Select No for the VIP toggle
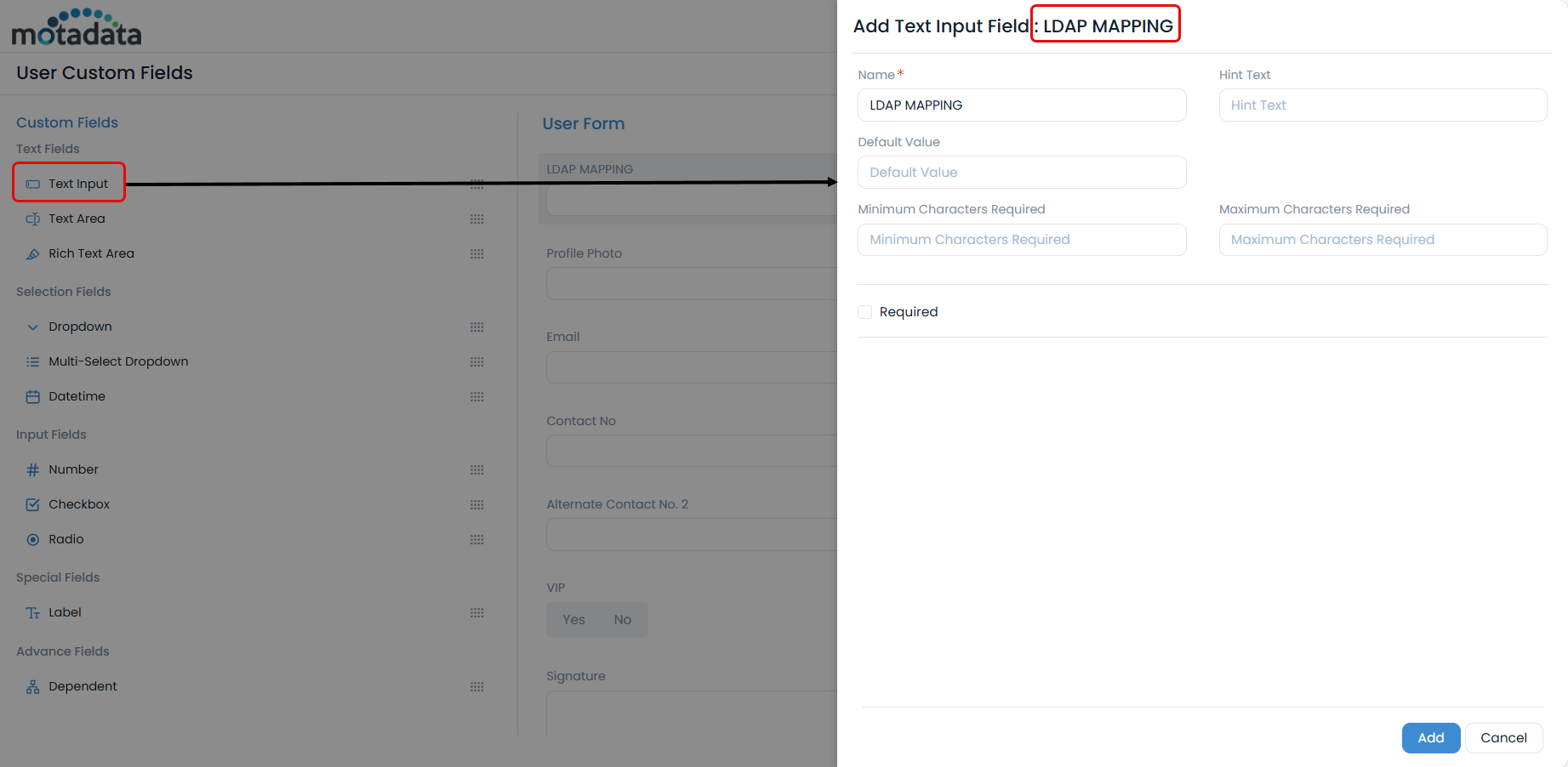This screenshot has height=767, width=1568. [x=623, y=620]
